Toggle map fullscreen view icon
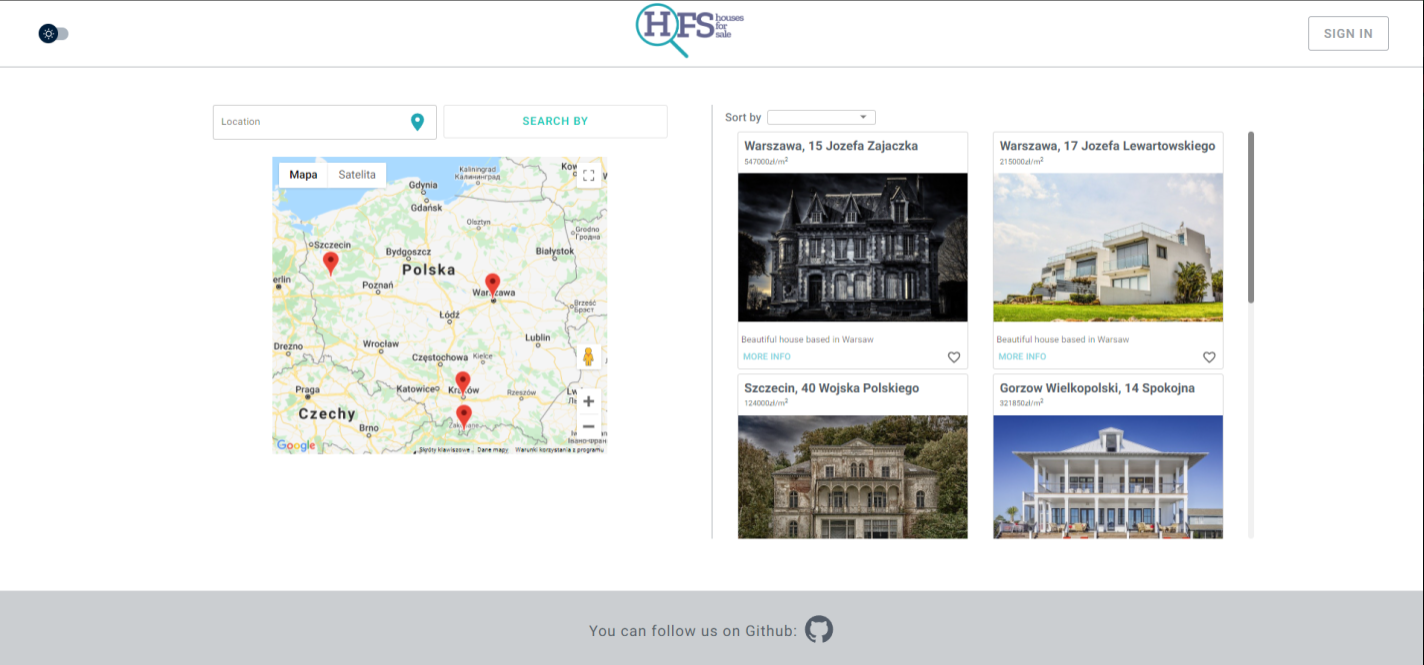Screen dimensions: 1424x665 [589, 176]
